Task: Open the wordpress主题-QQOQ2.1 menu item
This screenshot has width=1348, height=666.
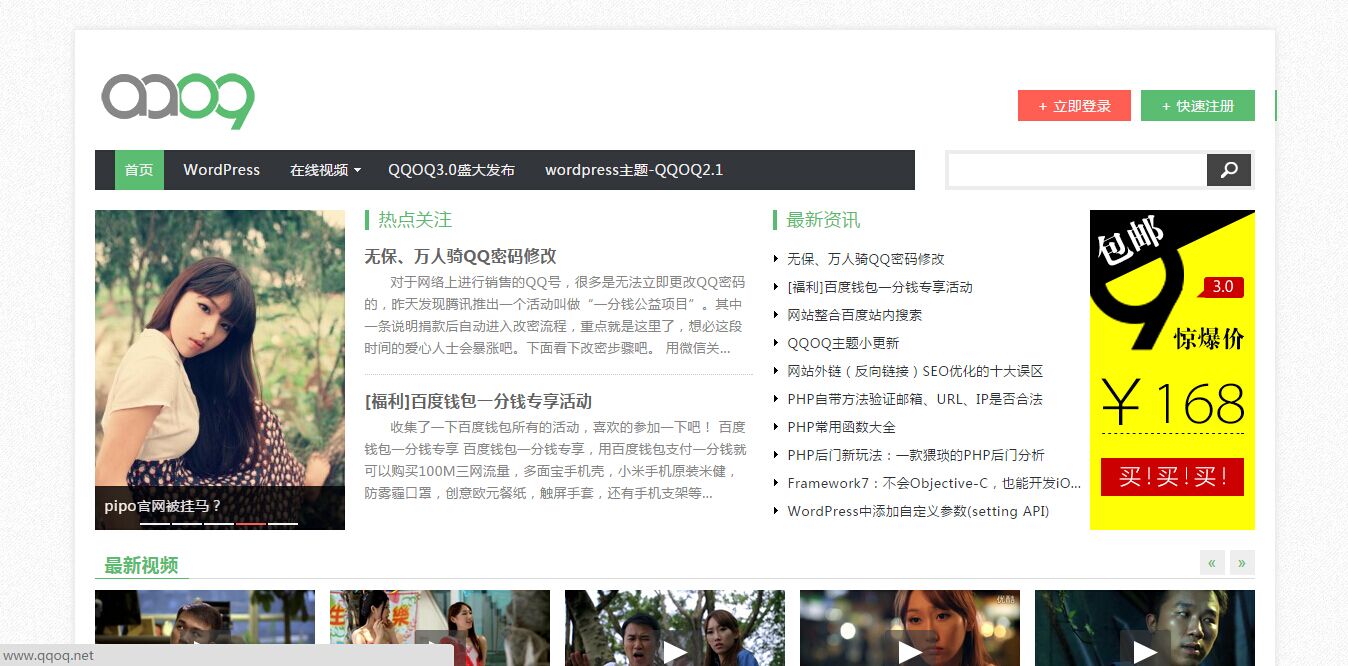Action: point(634,170)
